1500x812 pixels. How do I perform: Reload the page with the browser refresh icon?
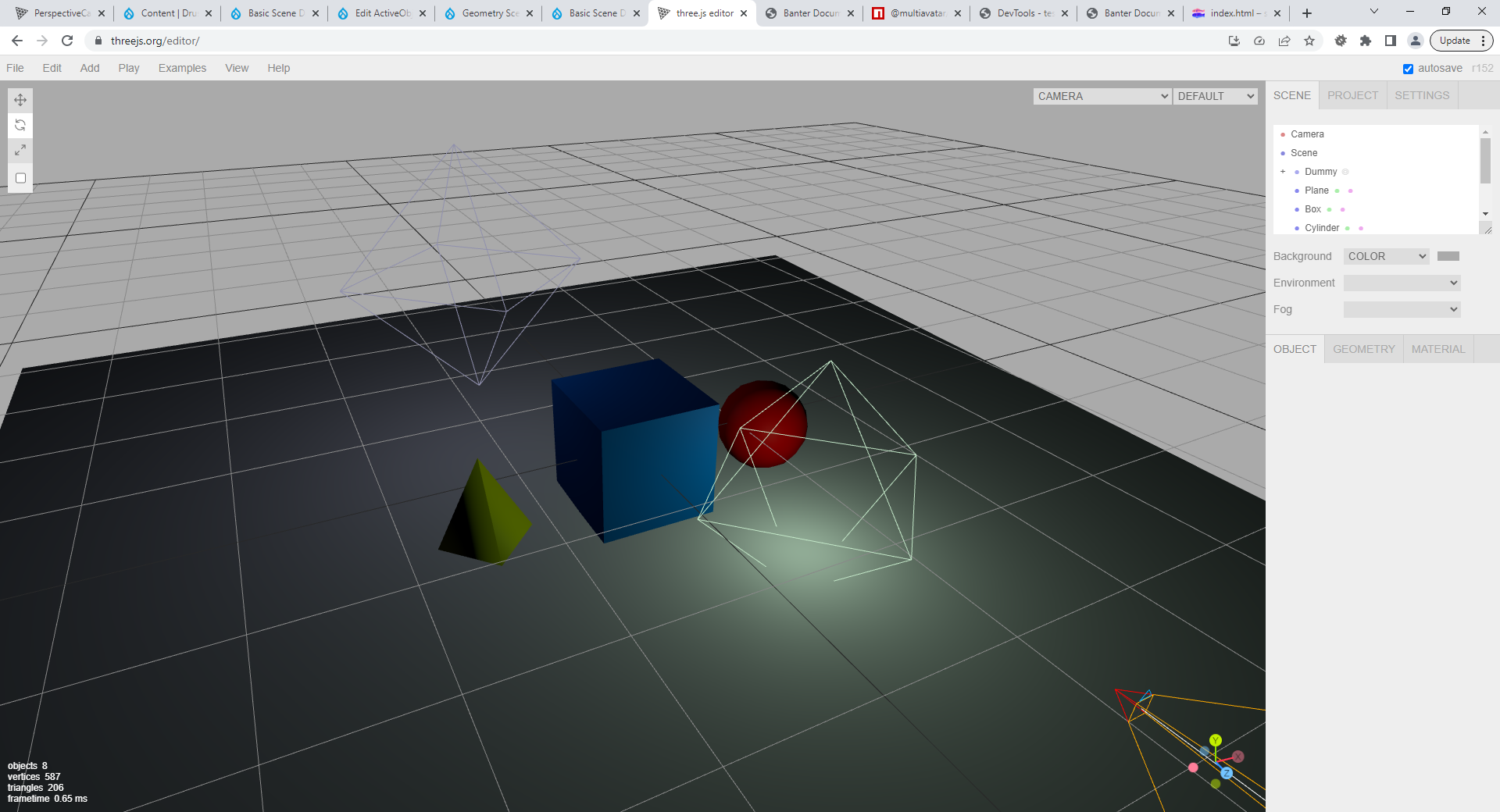point(67,41)
